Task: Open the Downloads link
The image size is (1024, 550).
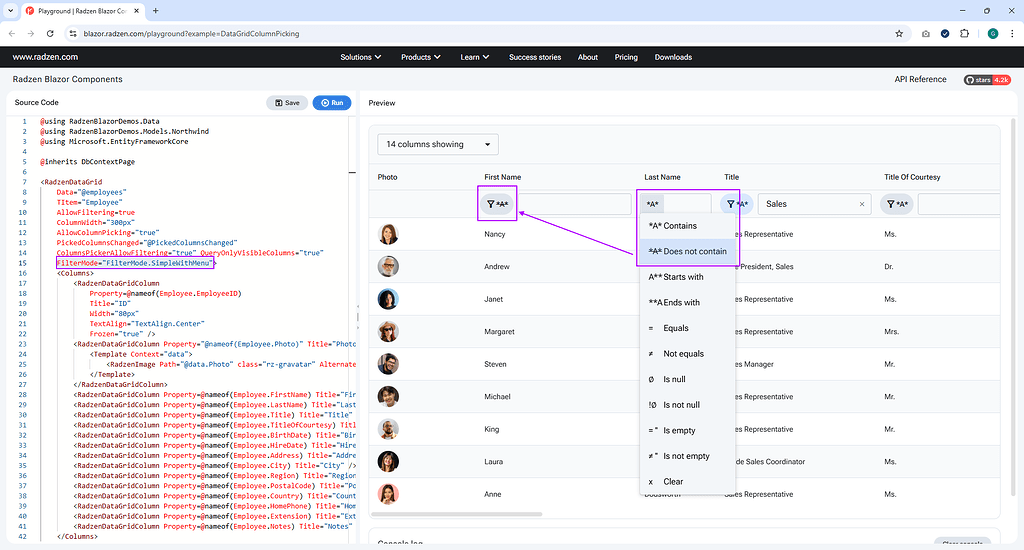Action: point(673,57)
